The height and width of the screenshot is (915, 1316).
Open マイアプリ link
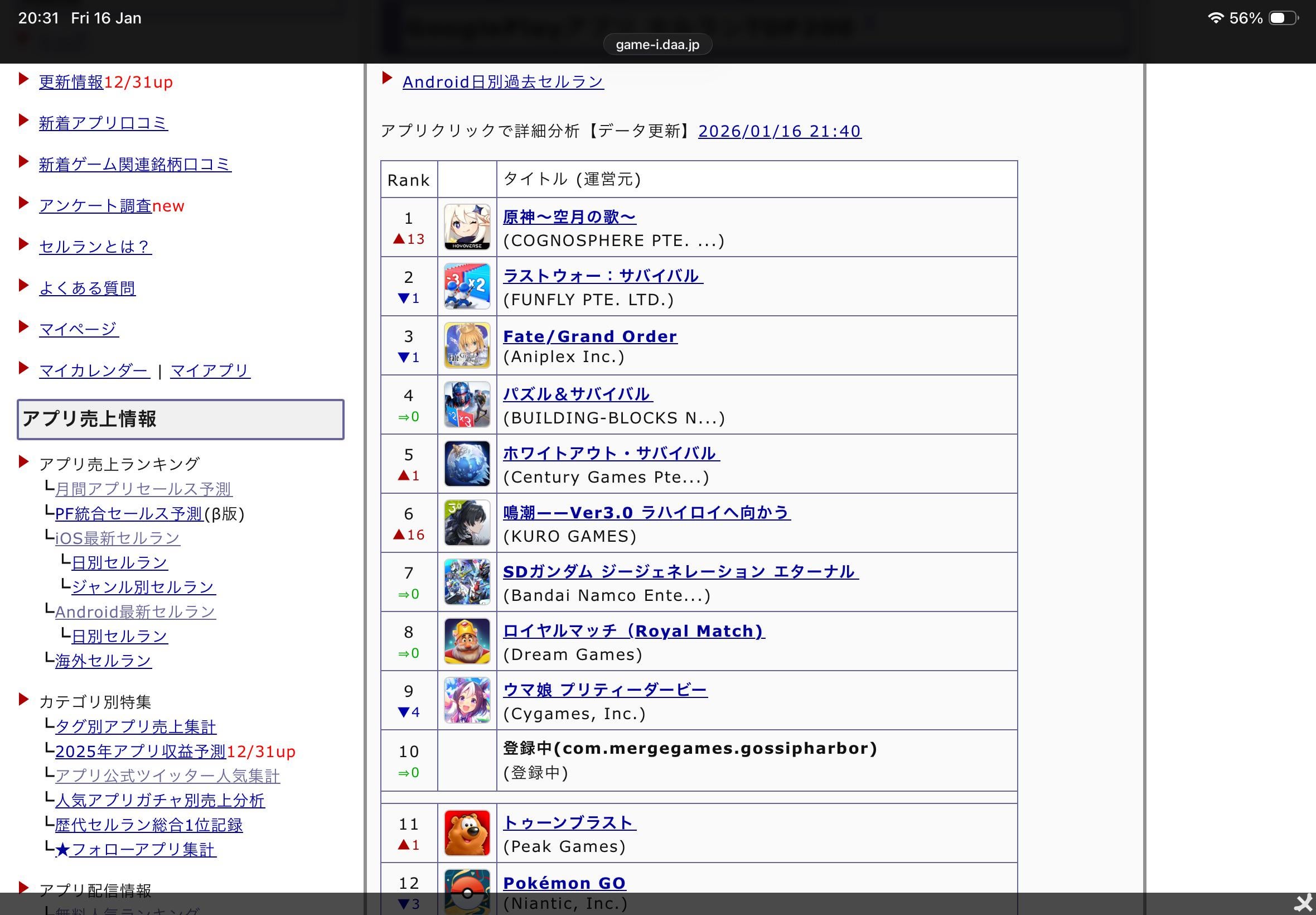pyautogui.click(x=210, y=370)
